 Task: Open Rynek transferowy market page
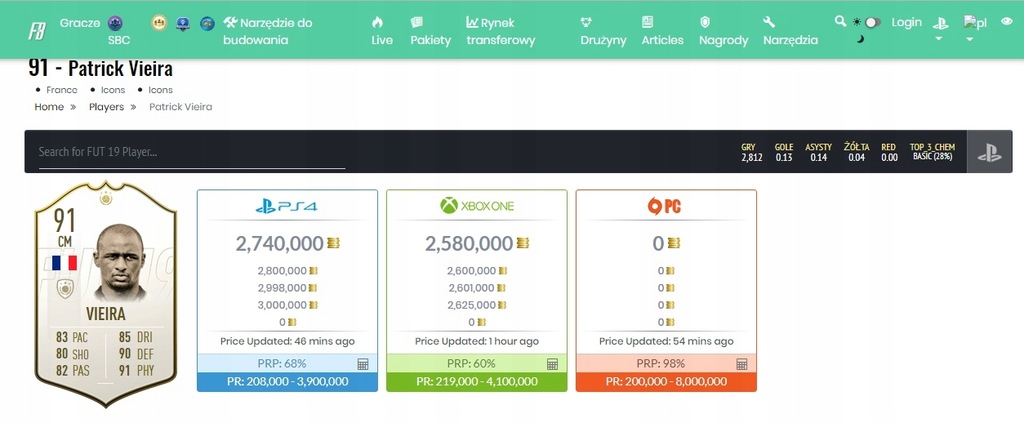(x=501, y=31)
